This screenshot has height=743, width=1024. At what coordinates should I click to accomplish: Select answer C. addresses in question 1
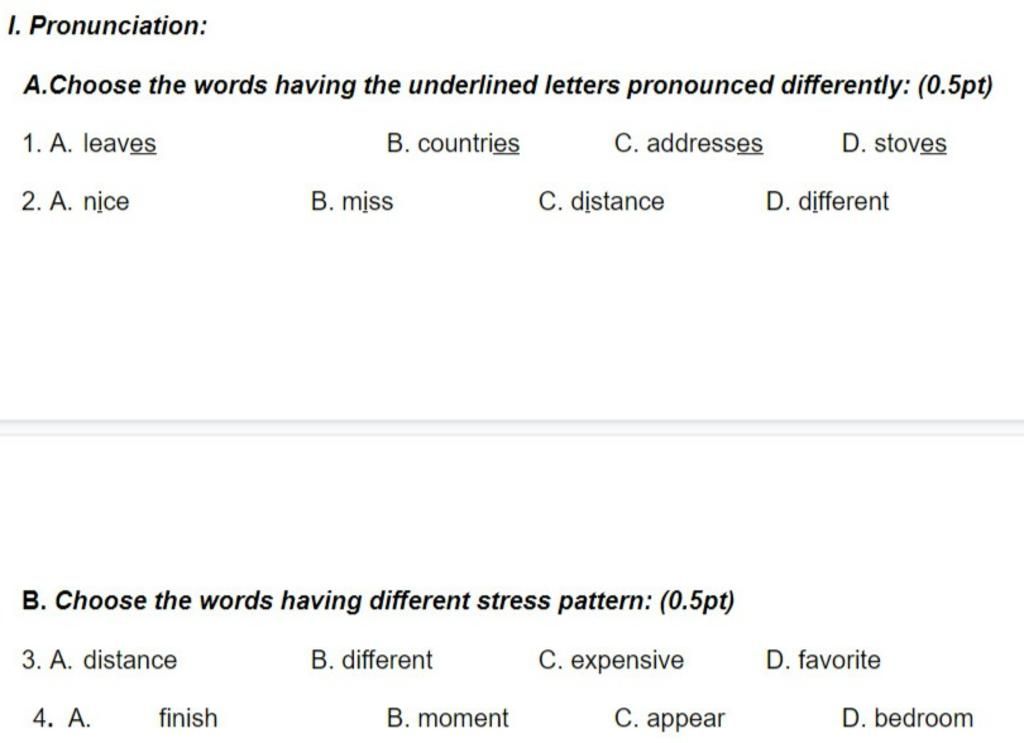pyautogui.click(x=688, y=143)
